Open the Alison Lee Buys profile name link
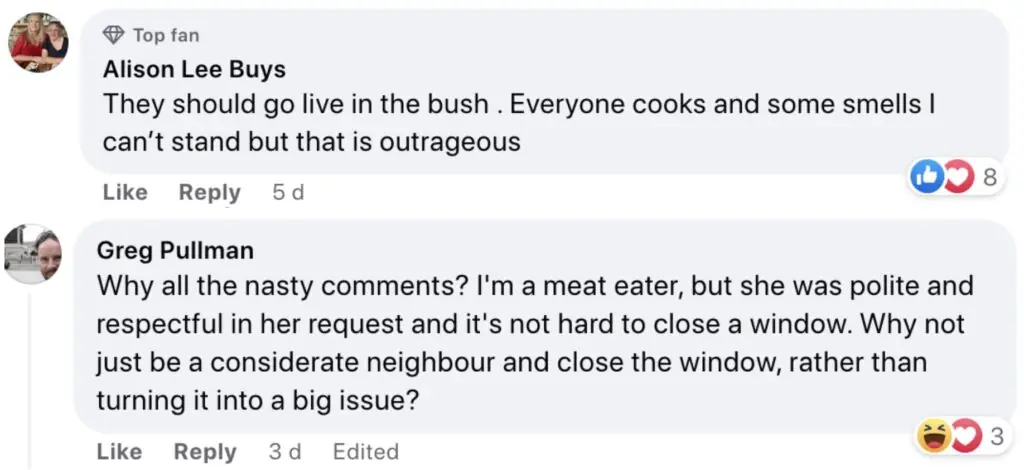The width and height of the screenshot is (1024, 470). (x=194, y=70)
